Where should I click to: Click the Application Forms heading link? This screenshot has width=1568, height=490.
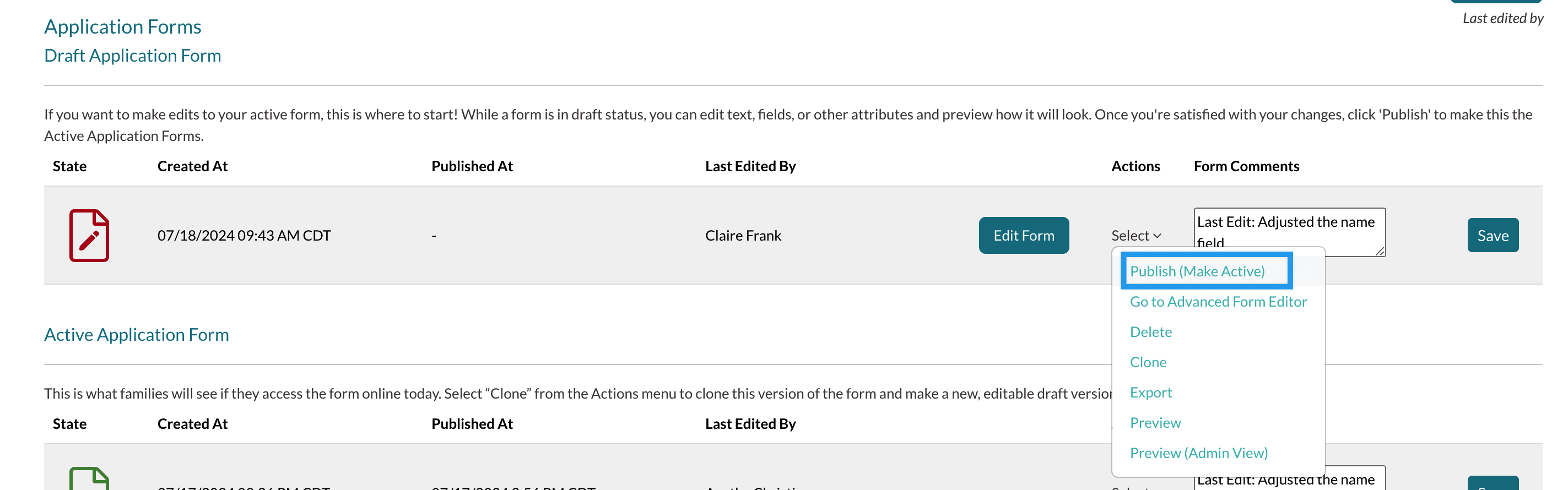122,27
